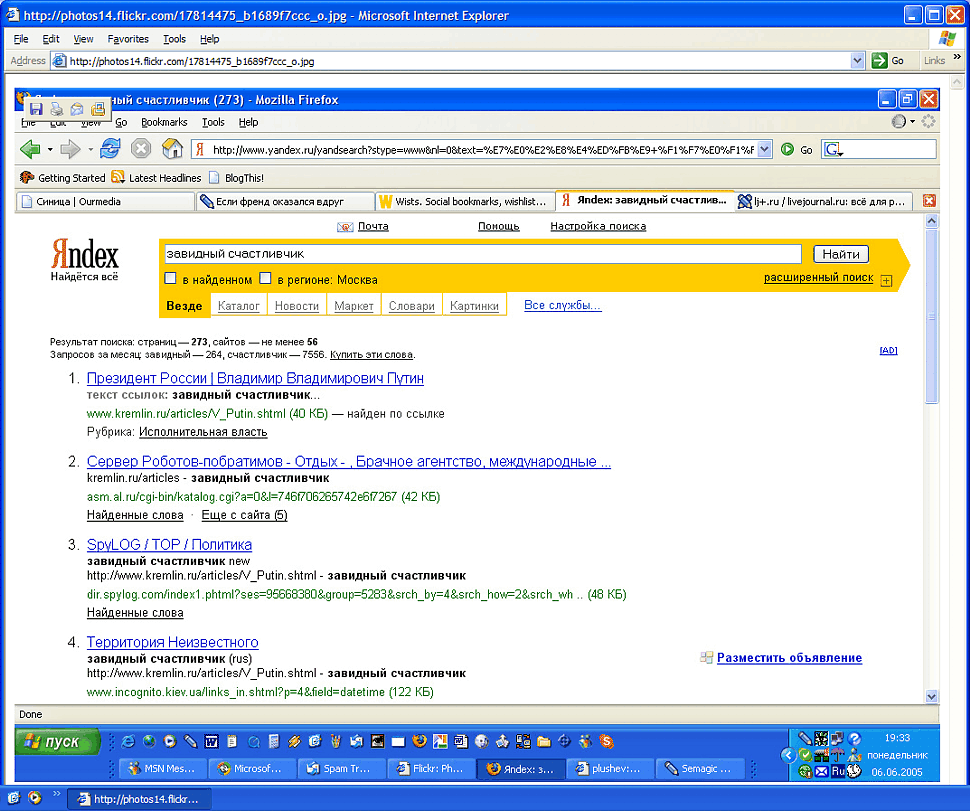The height and width of the screenshot is (811, 970).
Task: Click Windows Media Player quick launch icon in inner taskbar
Action: click(x=170, y=741)
